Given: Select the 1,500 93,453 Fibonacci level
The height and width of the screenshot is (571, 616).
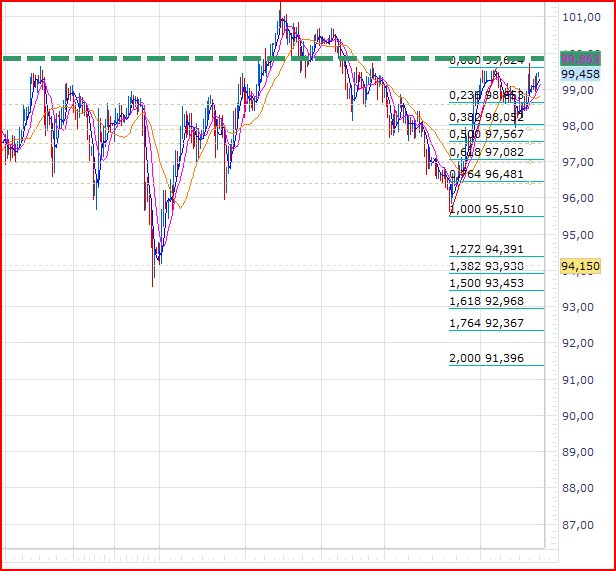Looking at the screenshot, I should 486,283.
